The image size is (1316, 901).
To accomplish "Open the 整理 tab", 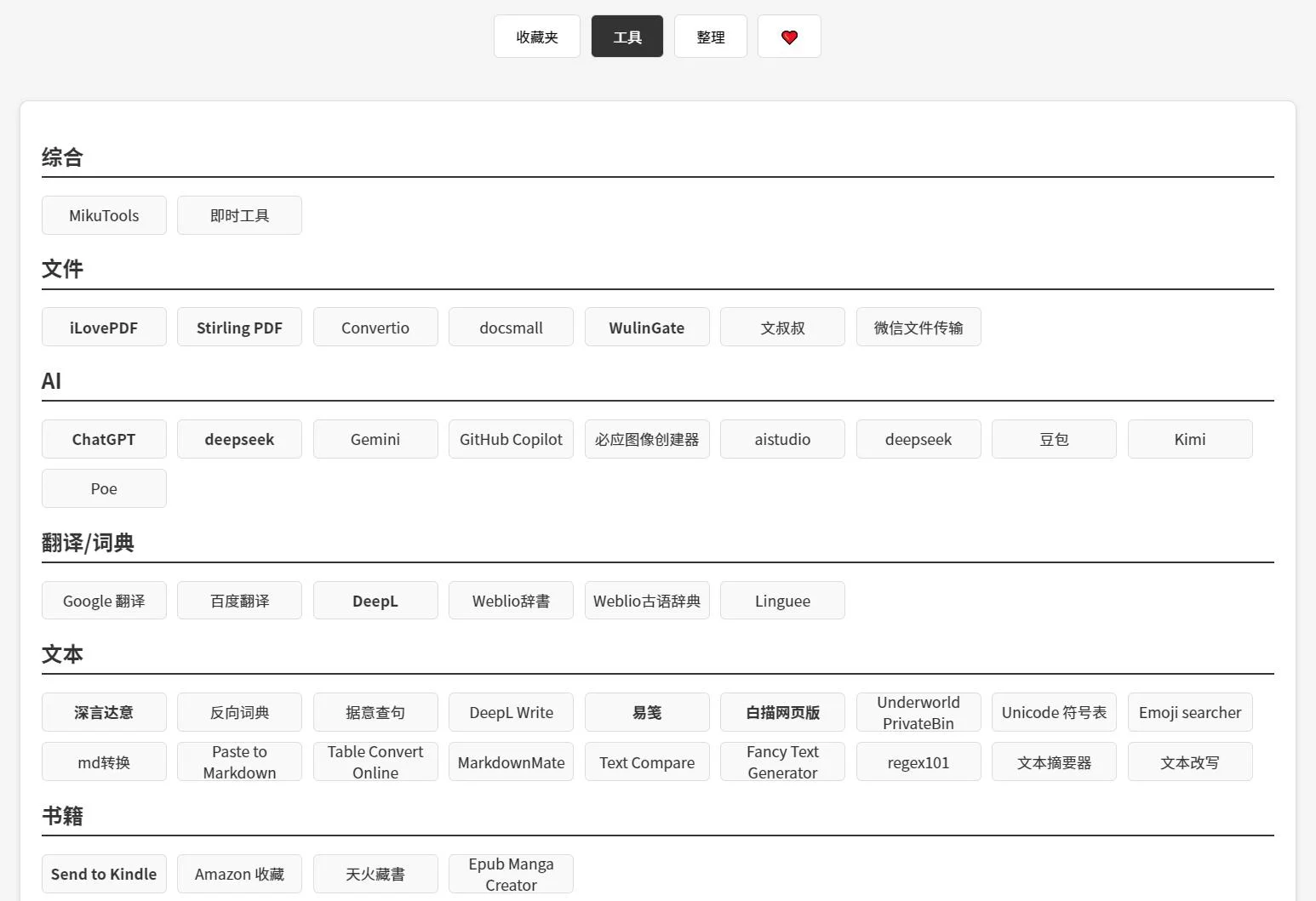I will tap(710, 37).
